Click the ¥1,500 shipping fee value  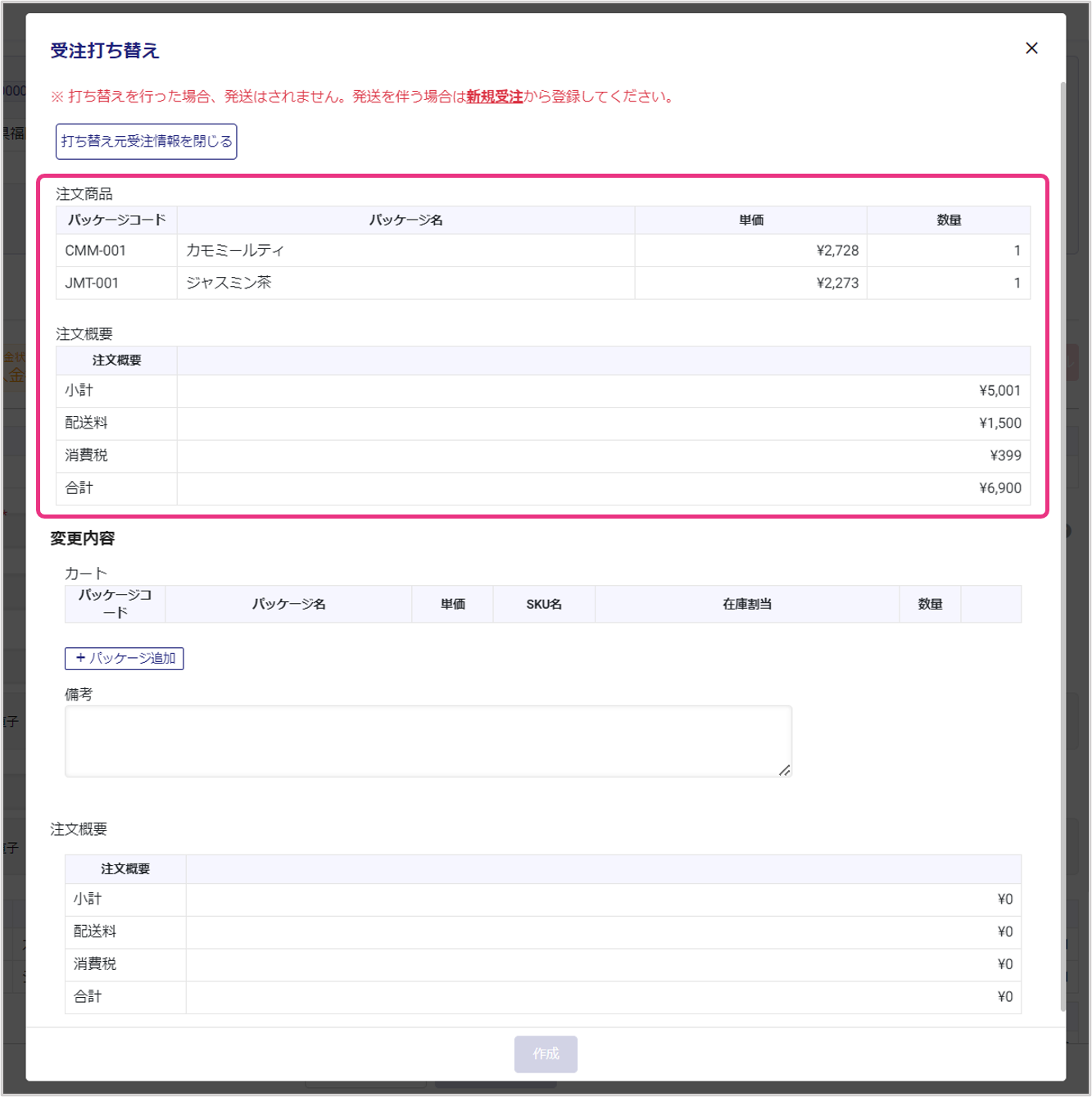coord(999,424)
